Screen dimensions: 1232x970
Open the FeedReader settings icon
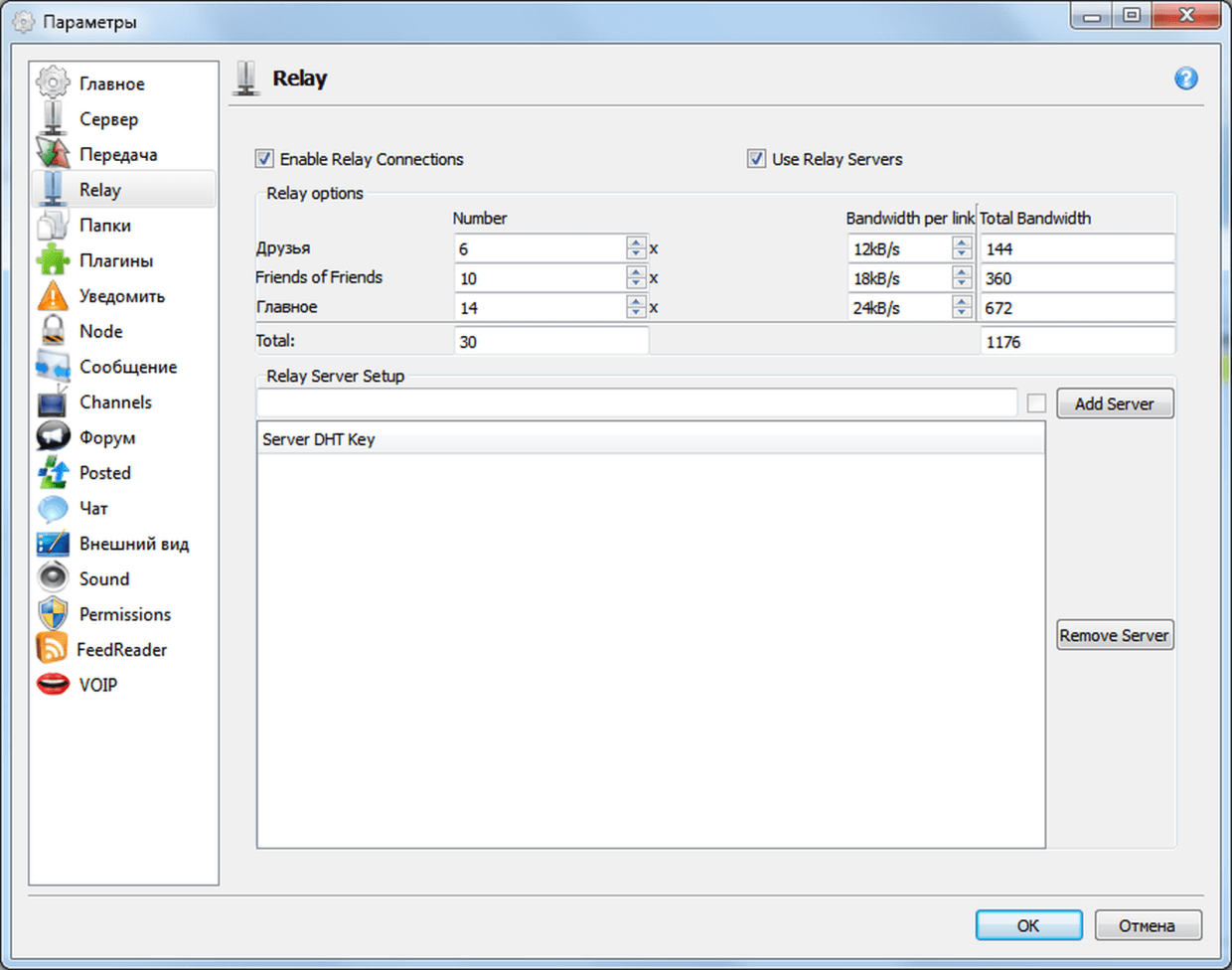pyautogui.click(x=52, y=649)
